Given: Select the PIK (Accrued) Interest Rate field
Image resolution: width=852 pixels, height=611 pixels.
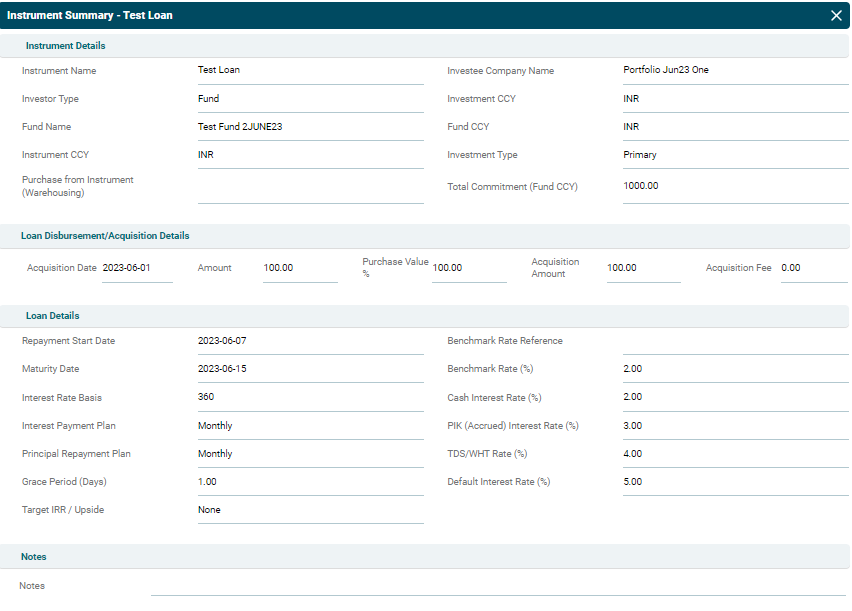Looking at the screenshot, I should pyautogui.click(x=735, y=426).
